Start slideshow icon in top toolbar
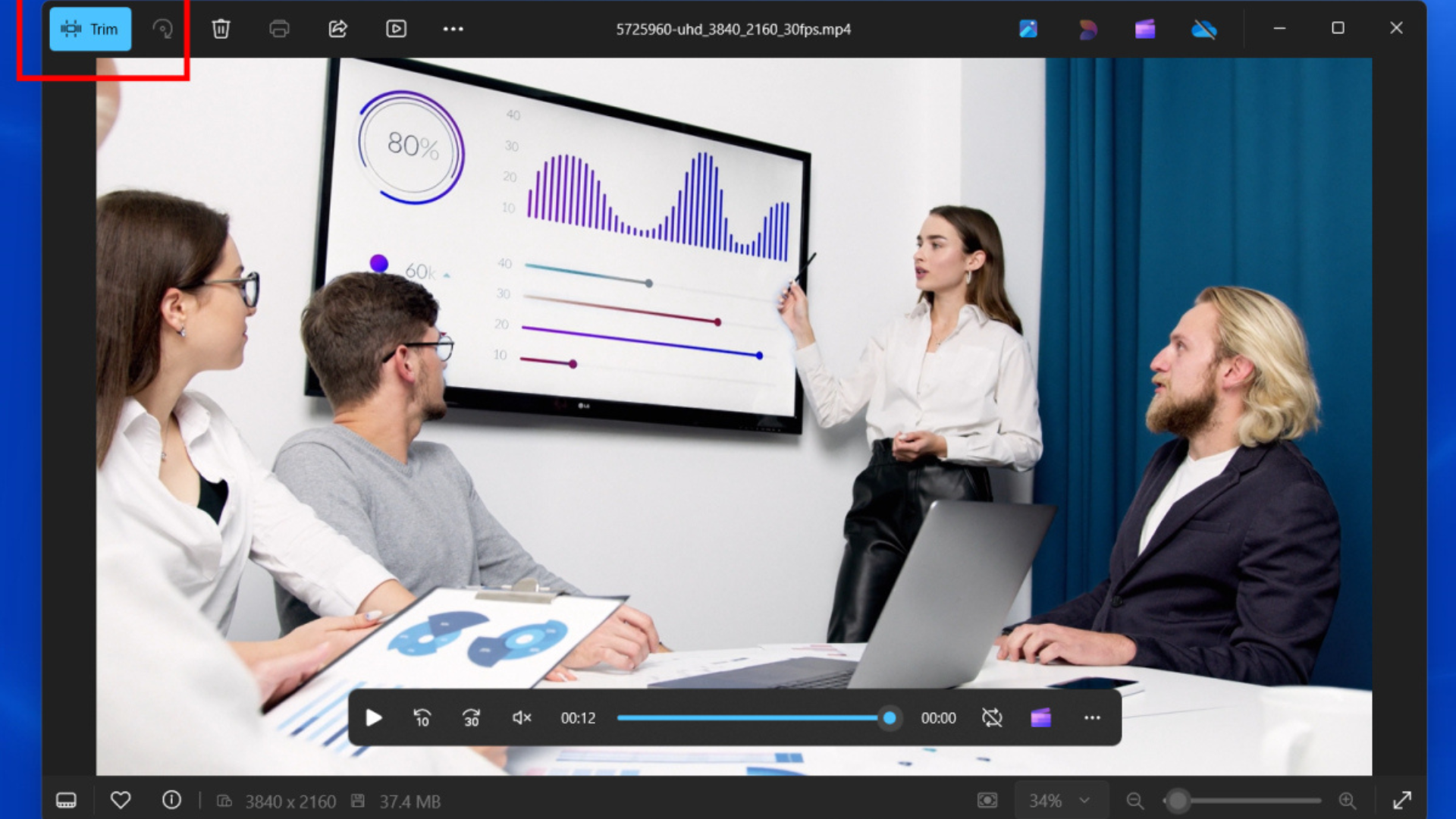 tap(396, 29)
